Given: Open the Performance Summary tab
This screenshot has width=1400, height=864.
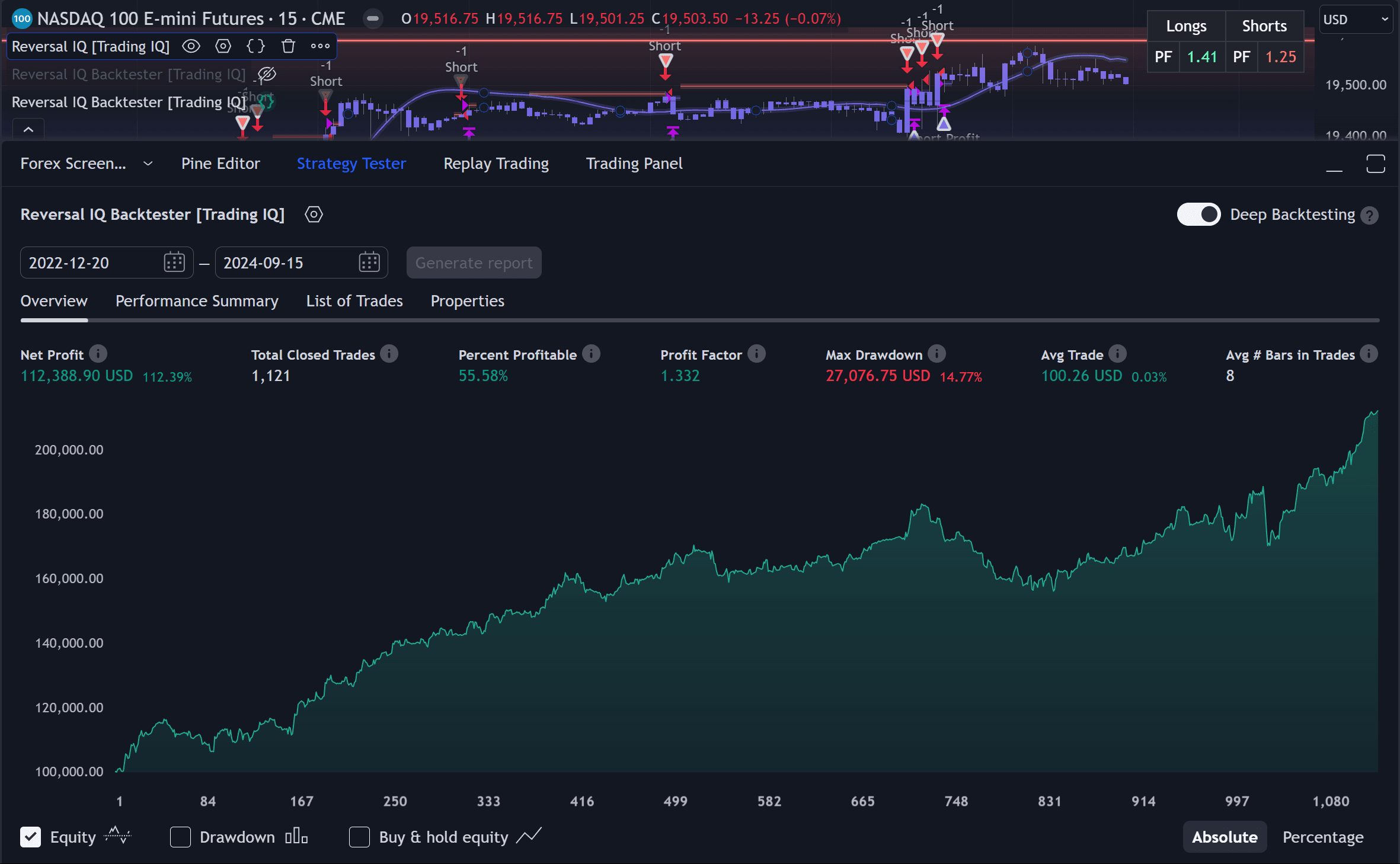Looking at the screenshot, I should click(197, 301).
